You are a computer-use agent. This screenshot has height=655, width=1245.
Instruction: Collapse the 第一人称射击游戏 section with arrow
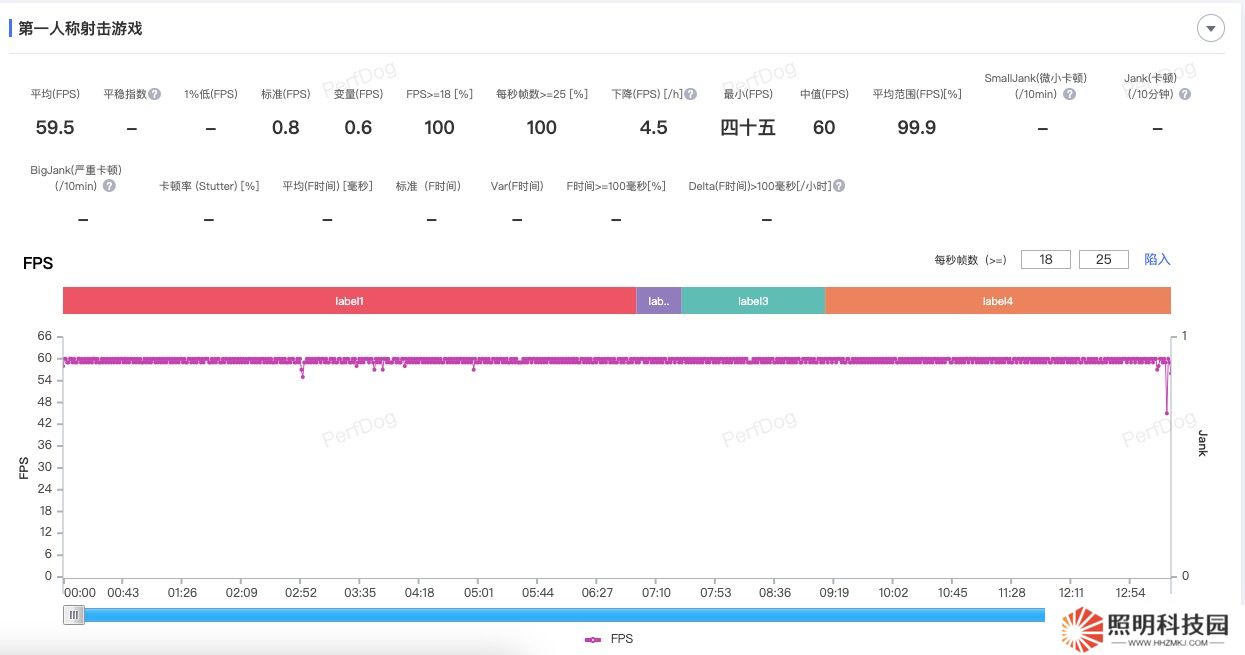1211,28
